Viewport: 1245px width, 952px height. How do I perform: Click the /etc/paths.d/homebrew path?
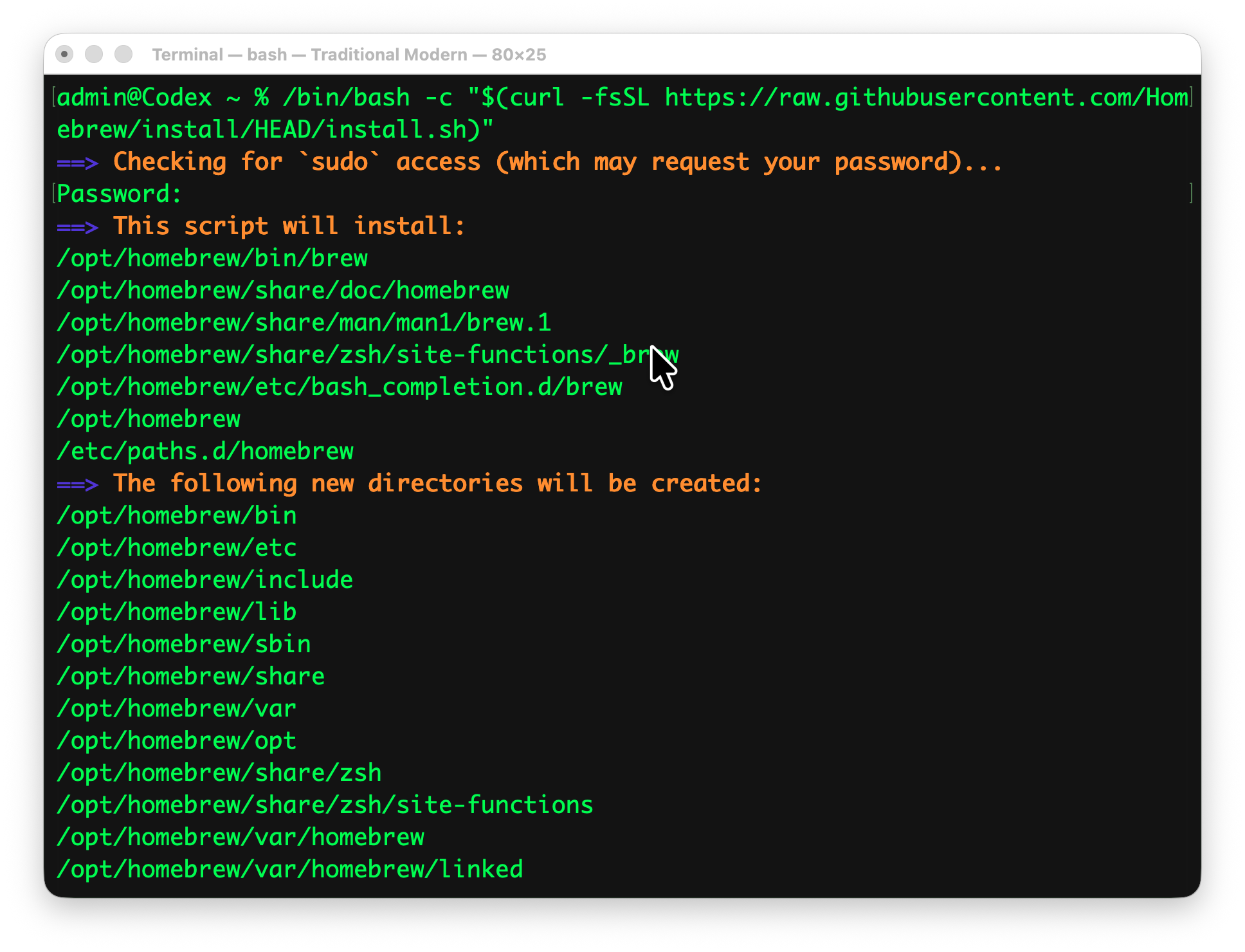(205, 452)
